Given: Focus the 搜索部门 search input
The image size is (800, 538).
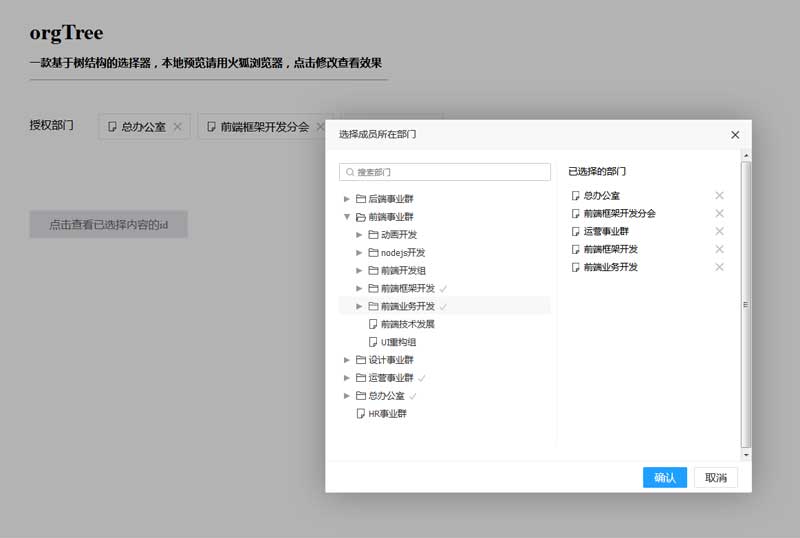Looking at the screenshot, I should click(x=445, y=172).
